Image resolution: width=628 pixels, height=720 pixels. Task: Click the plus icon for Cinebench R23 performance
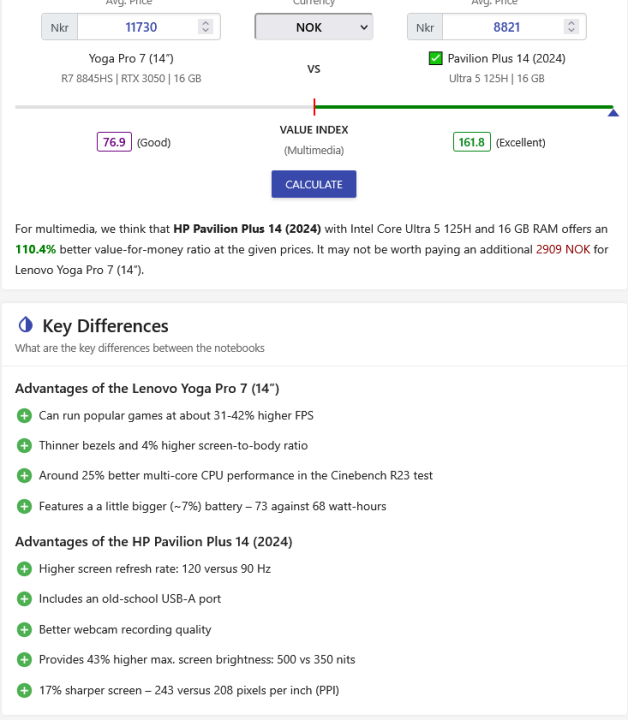[x=24, y=476]
